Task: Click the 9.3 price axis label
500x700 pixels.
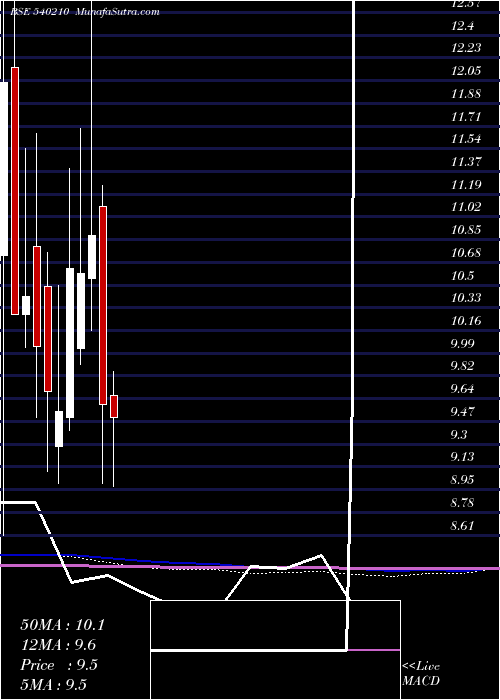Action: [x=460, y=434]
